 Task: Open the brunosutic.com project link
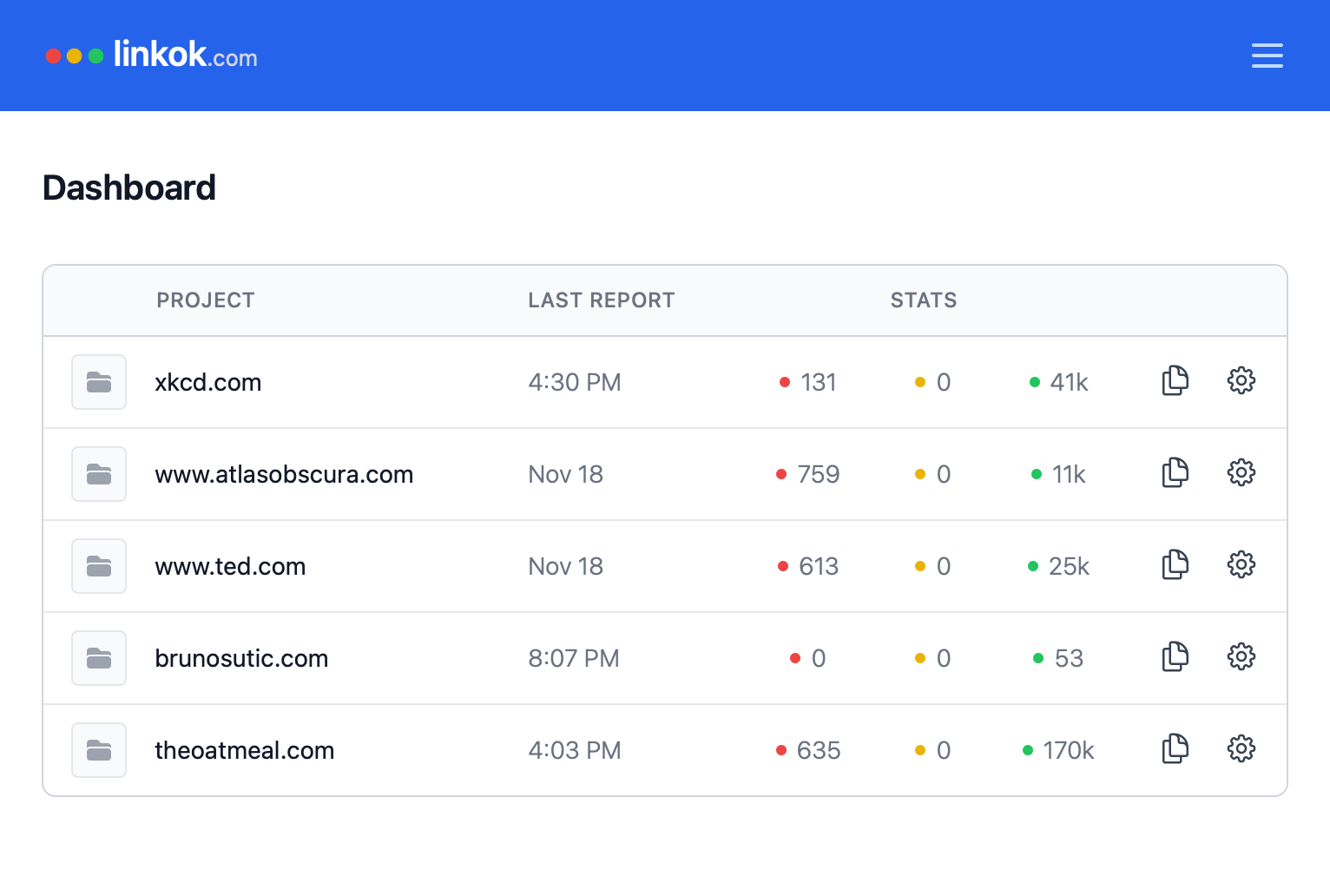click(241, 659)
